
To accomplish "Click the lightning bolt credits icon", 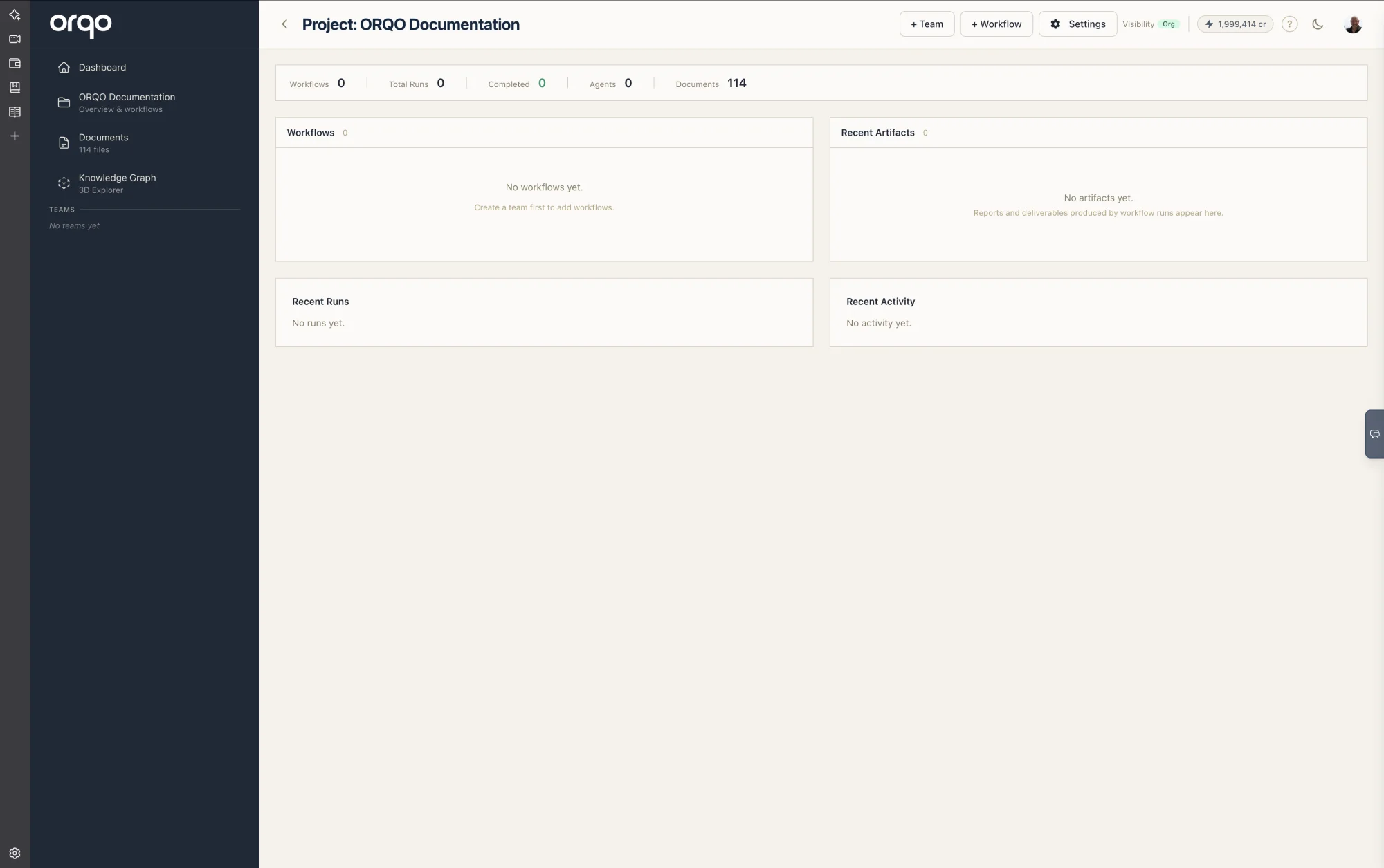I will coord(1209,24).
